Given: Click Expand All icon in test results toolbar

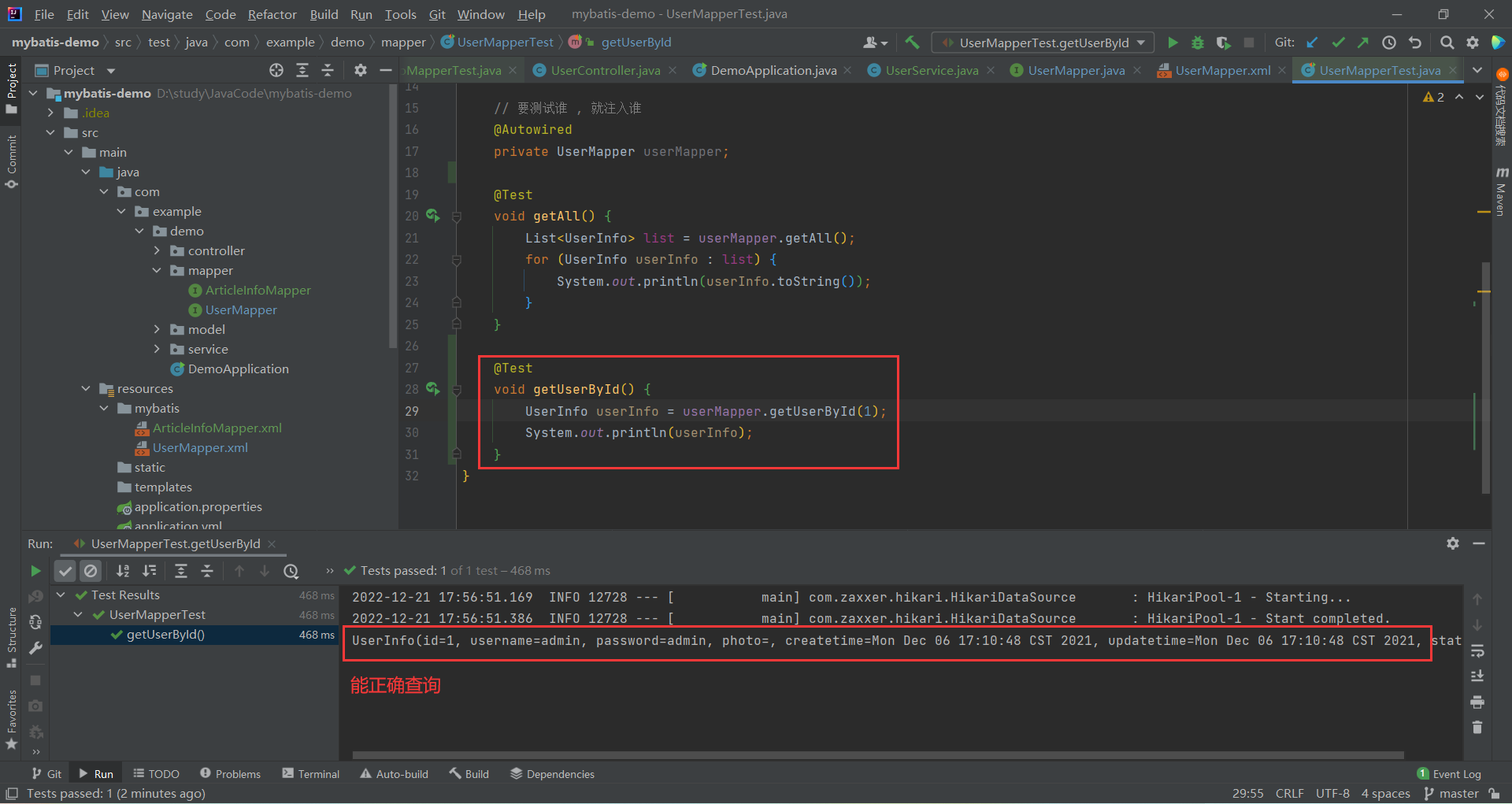Looking at the screenshot, I should coord(181,571).
